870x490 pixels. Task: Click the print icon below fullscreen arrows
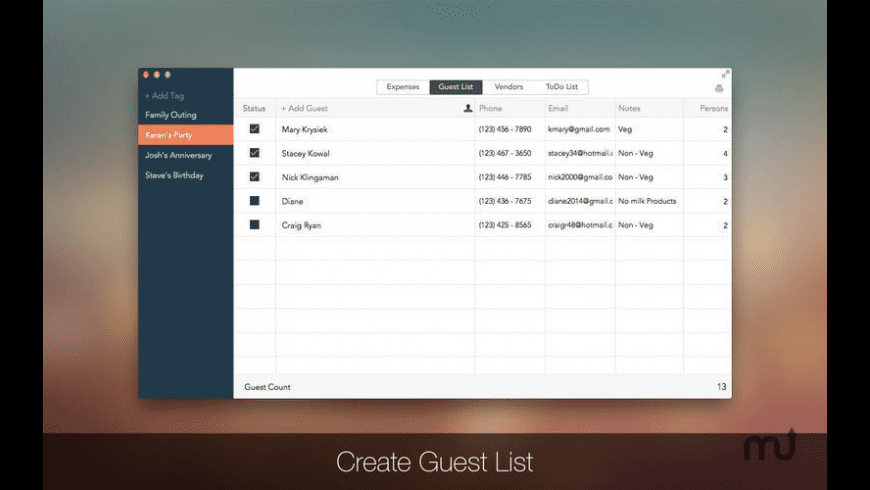719,88
